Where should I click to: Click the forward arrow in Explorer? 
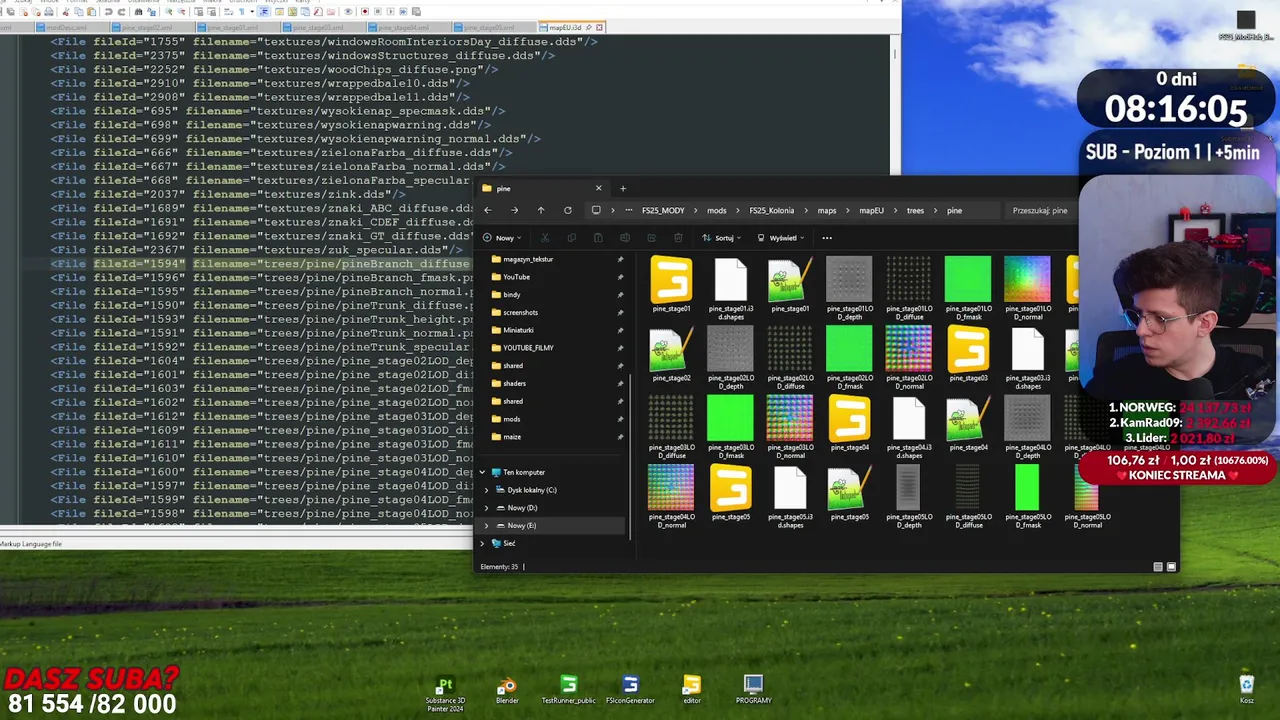[x=514, y=210]
